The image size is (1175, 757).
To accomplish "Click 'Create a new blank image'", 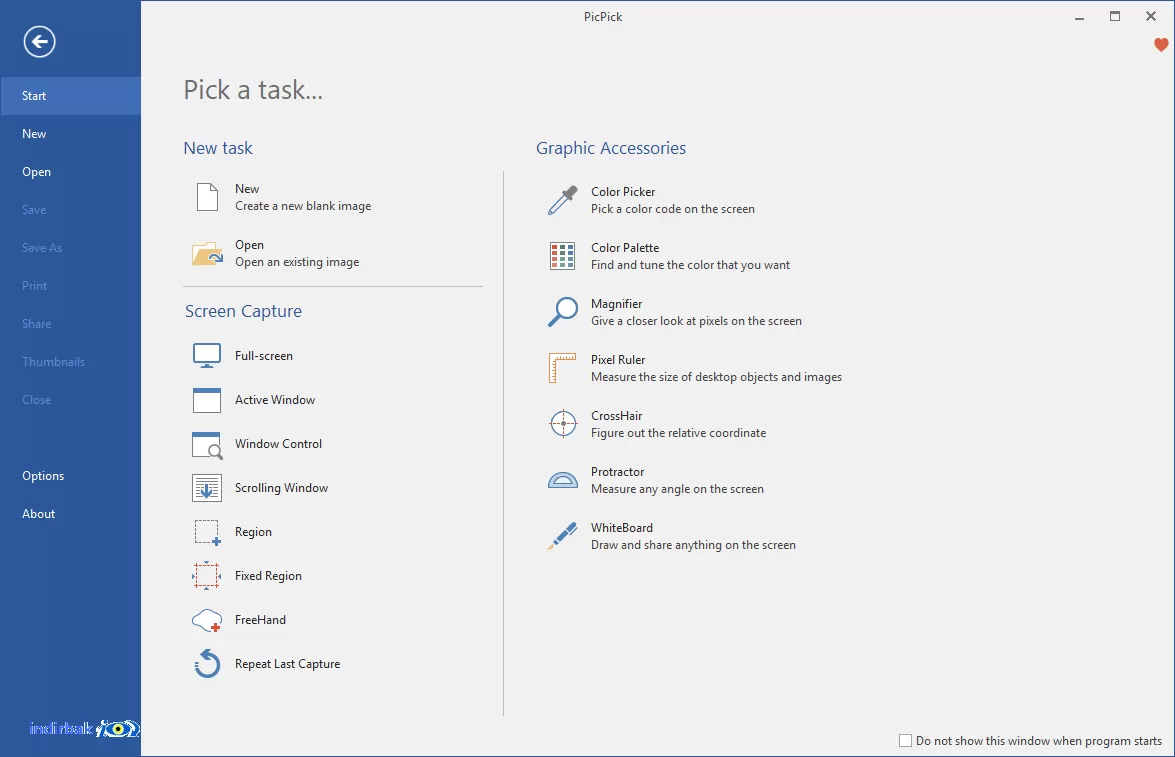I will 303,206.
